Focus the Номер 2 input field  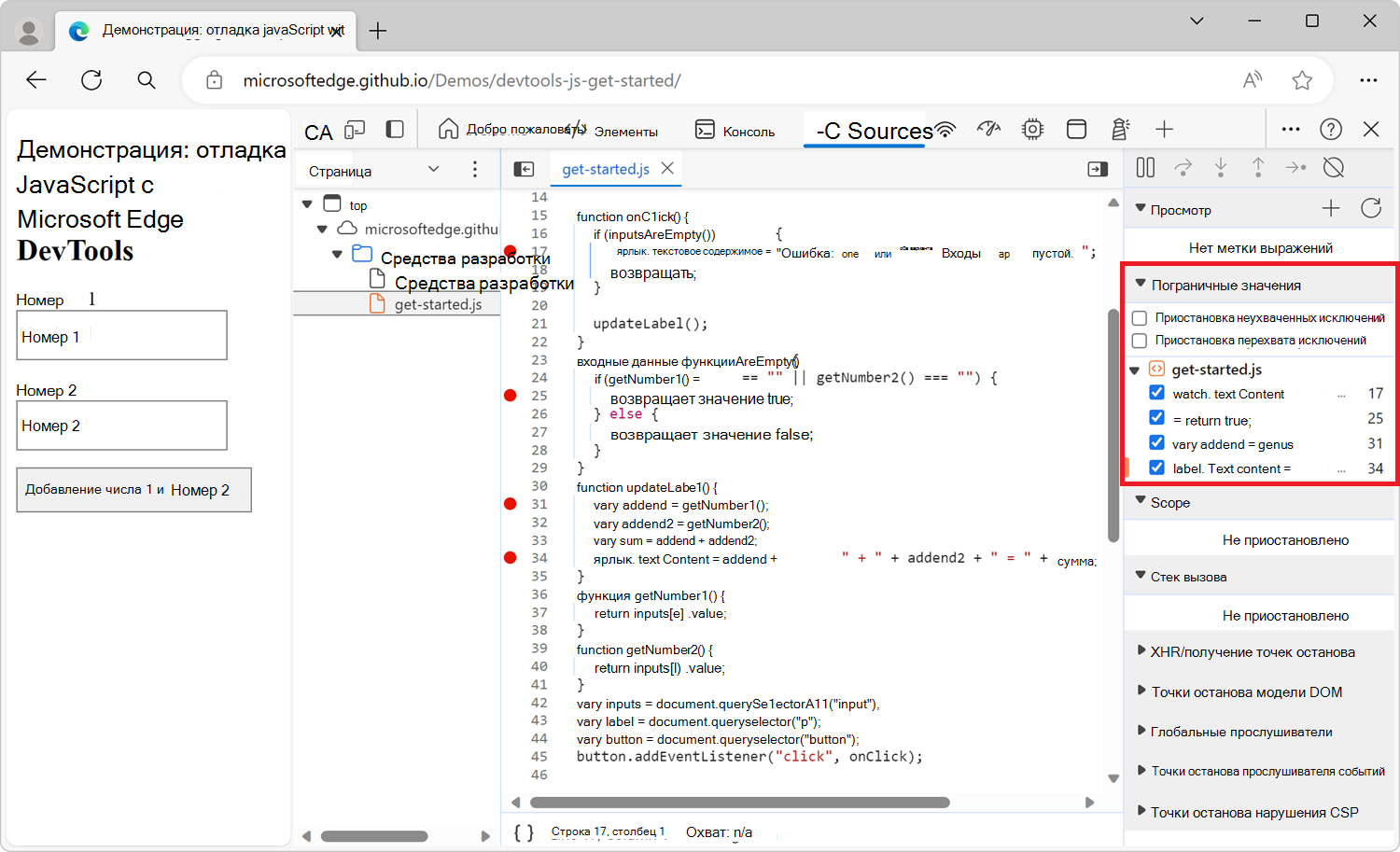(x=121, y=426)
